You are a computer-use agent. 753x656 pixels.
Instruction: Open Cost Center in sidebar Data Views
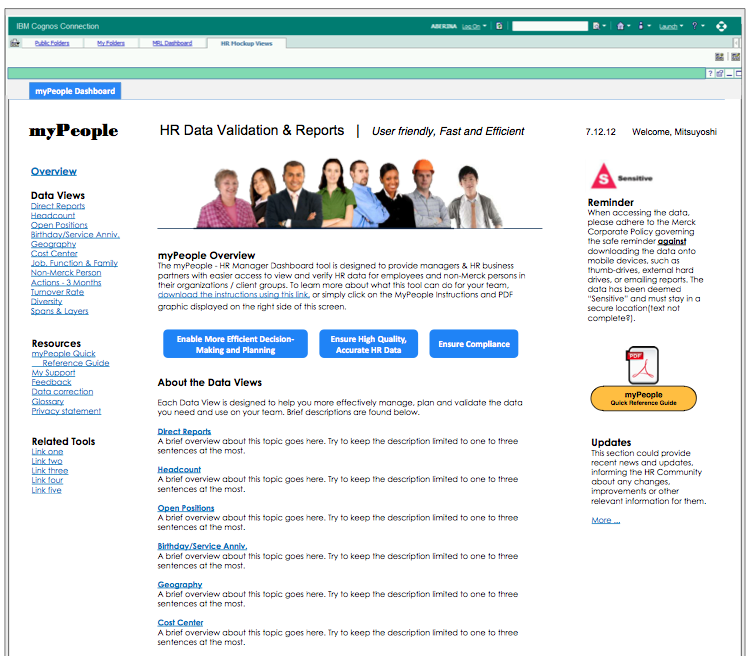click(x=54, y=254)
